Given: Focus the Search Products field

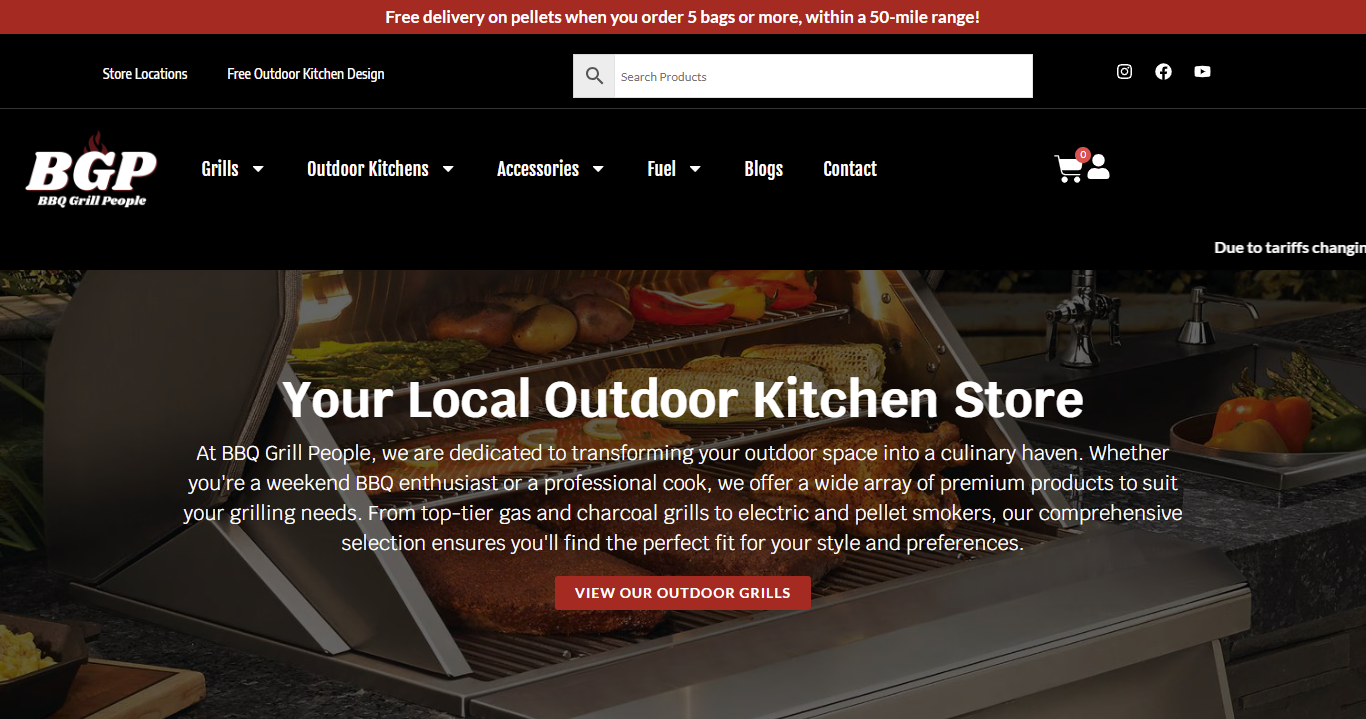Looking at the screenshot, I should tap(823, 76).
